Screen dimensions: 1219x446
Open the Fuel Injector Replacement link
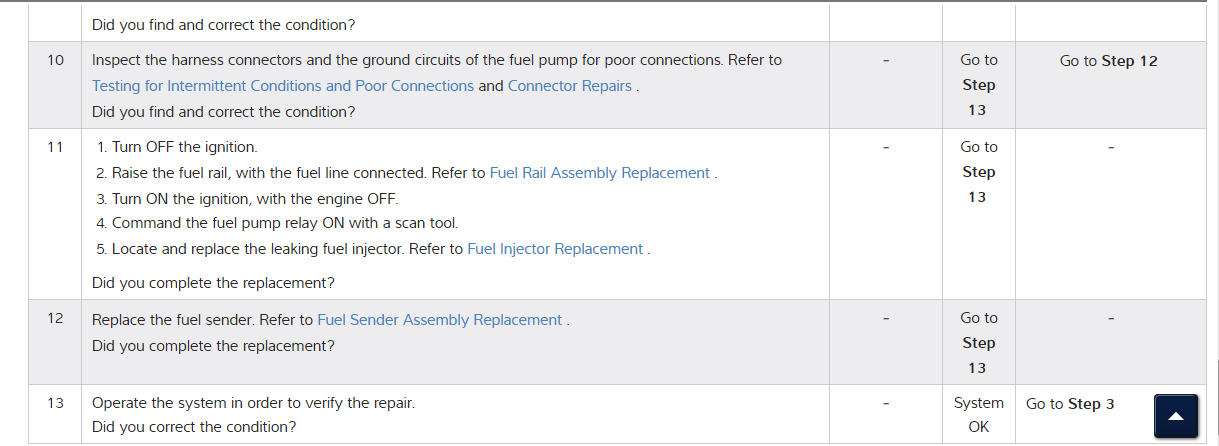coord(555,249)
